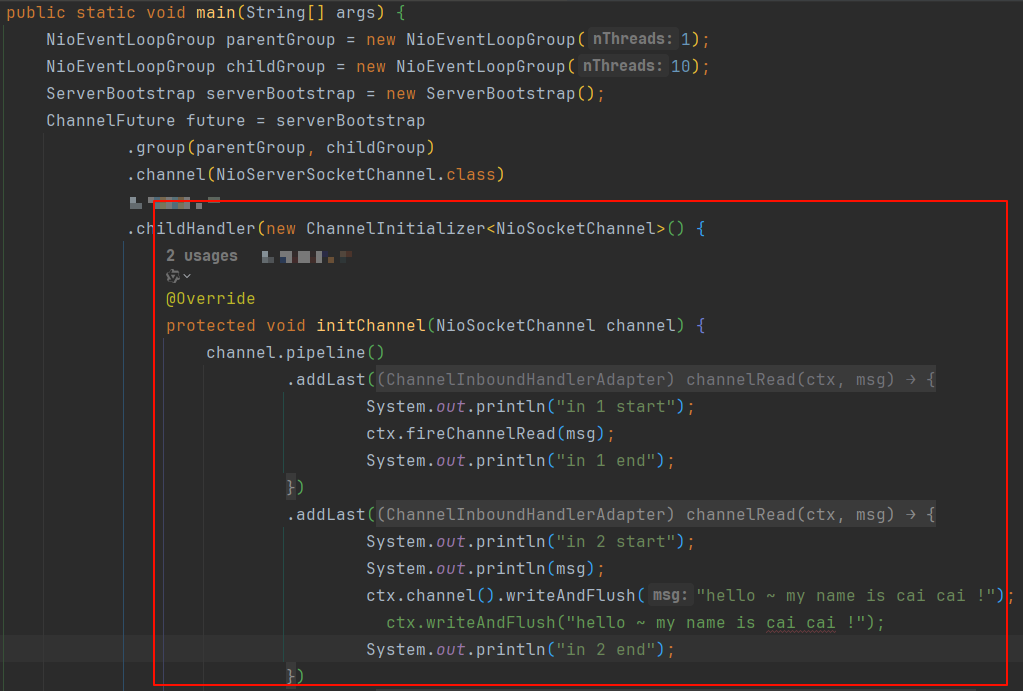This screenshot has height=691, width=1023.
Task: Click NioServerSocketChannel in the channel call
Action: [x=326, y=174]
